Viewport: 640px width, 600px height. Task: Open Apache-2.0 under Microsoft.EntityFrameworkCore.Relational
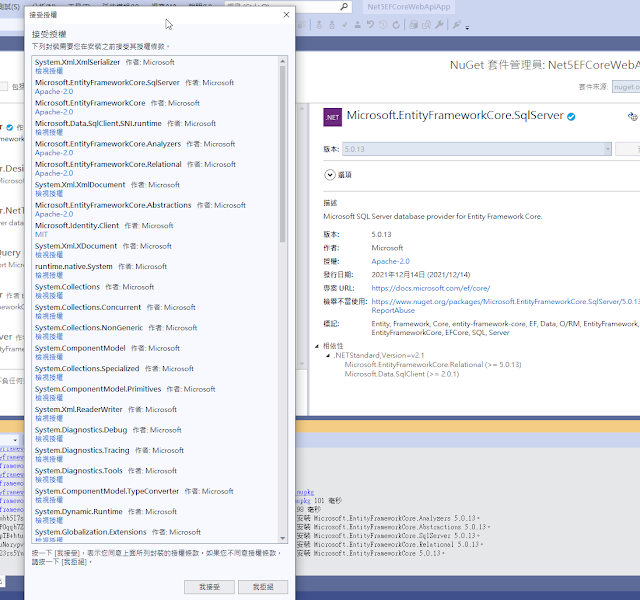coord(54,173)
